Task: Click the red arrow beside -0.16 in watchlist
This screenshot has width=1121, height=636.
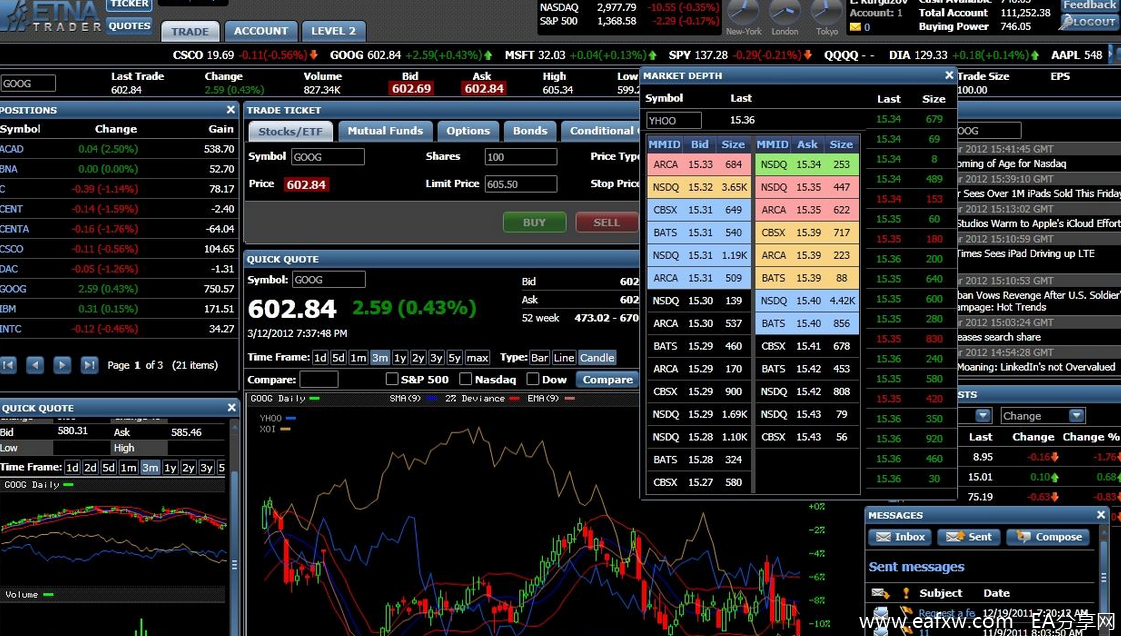Action: (1055, 457)
